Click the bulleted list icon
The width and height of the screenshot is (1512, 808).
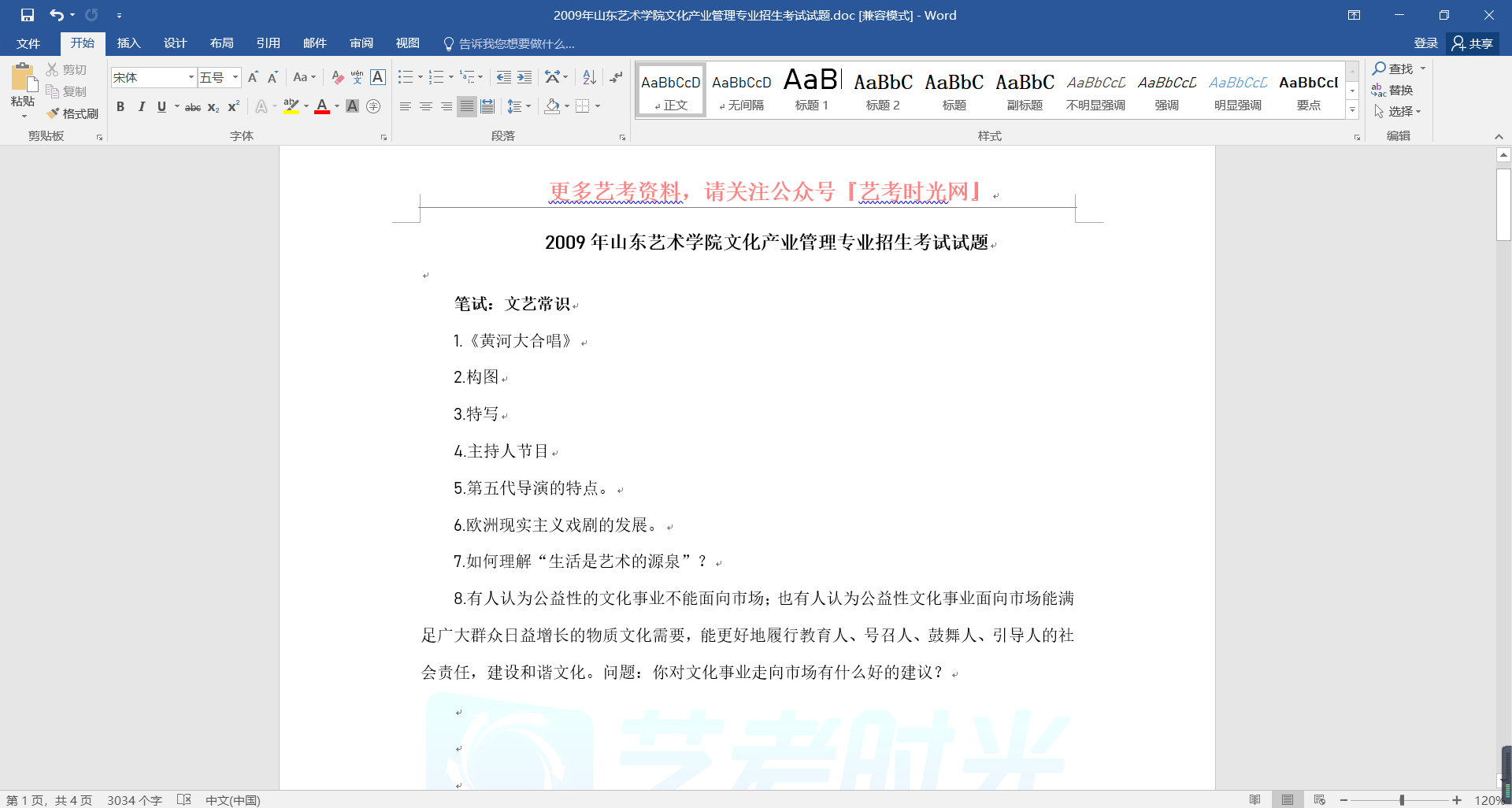coord(405,77)
